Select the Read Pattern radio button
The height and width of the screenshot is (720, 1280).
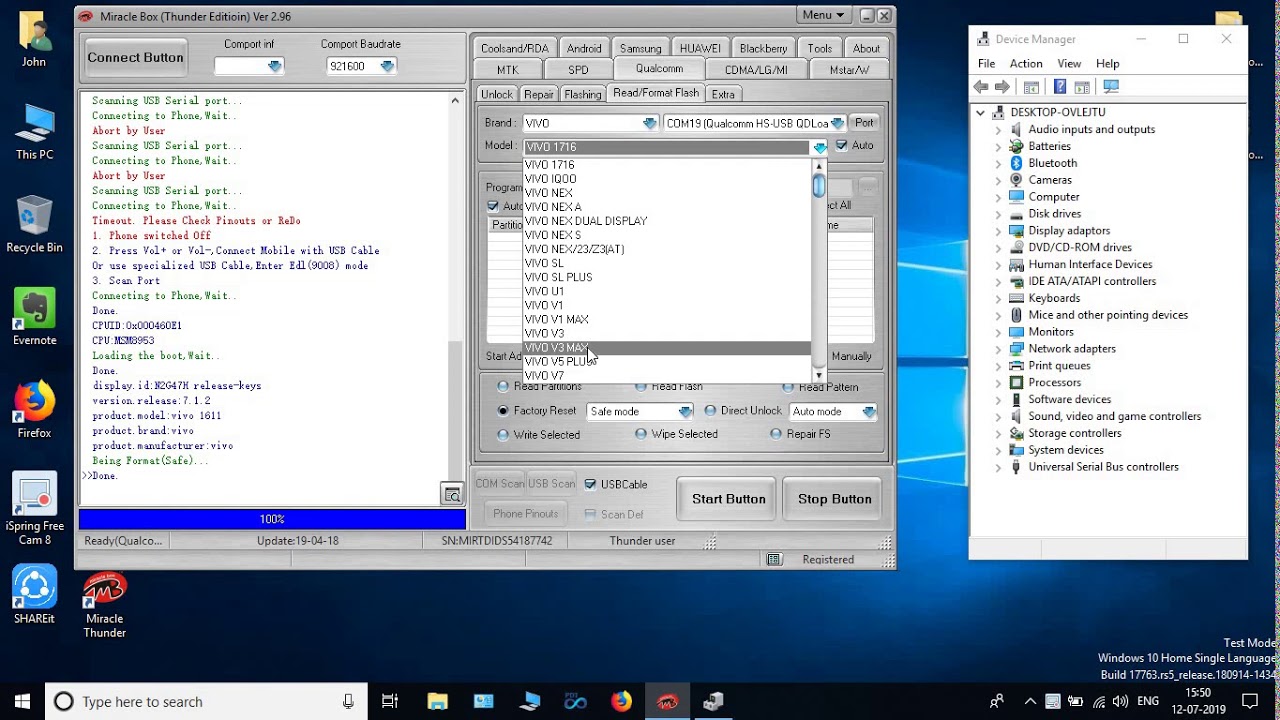[789, 387]
